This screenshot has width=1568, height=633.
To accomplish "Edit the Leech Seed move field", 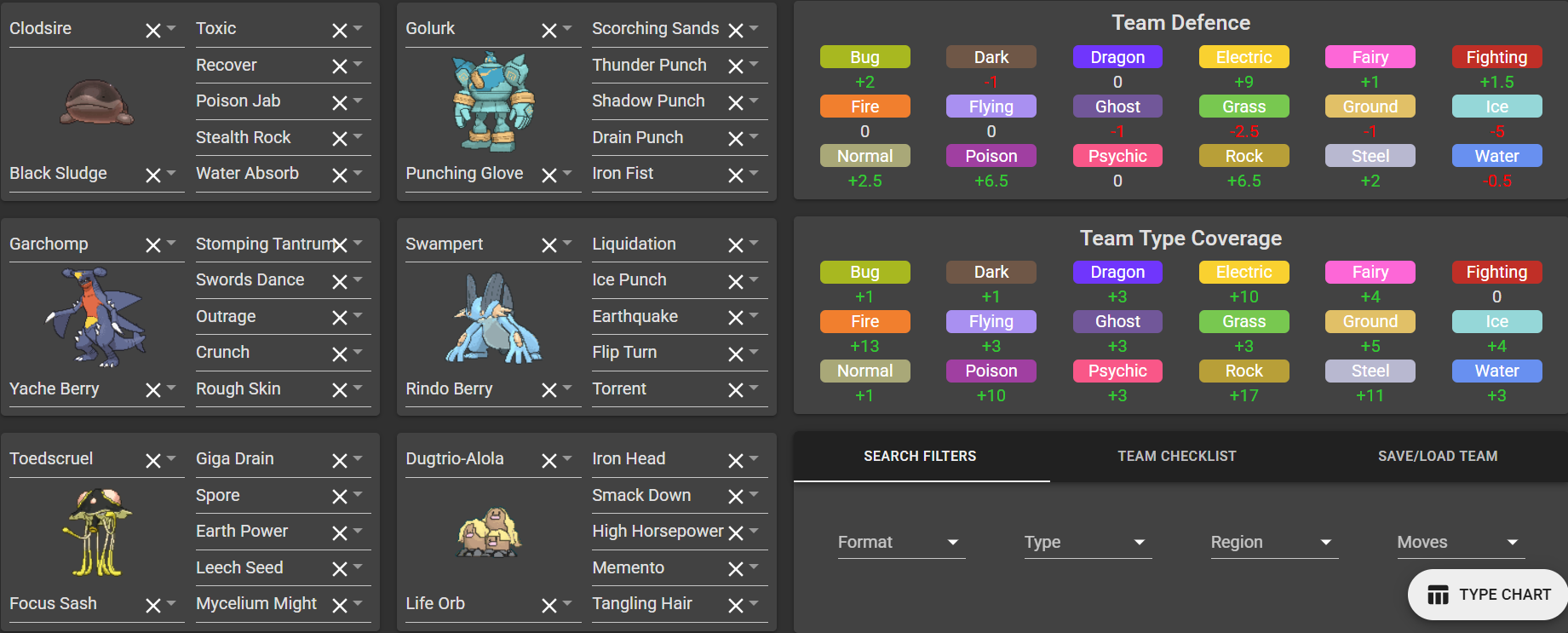I will click(284, 568).
